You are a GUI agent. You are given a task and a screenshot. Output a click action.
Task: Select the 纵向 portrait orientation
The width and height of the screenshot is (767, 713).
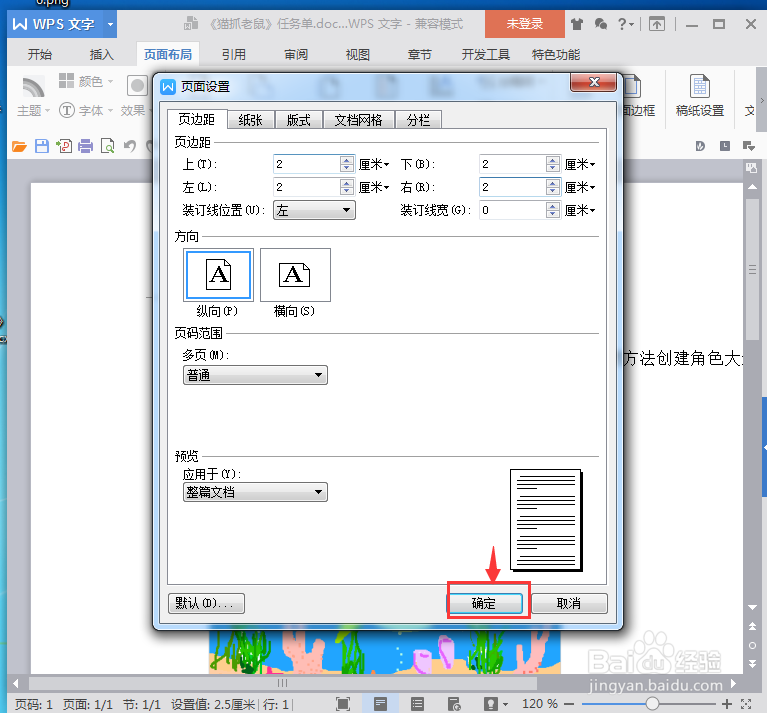coord(218,275)
